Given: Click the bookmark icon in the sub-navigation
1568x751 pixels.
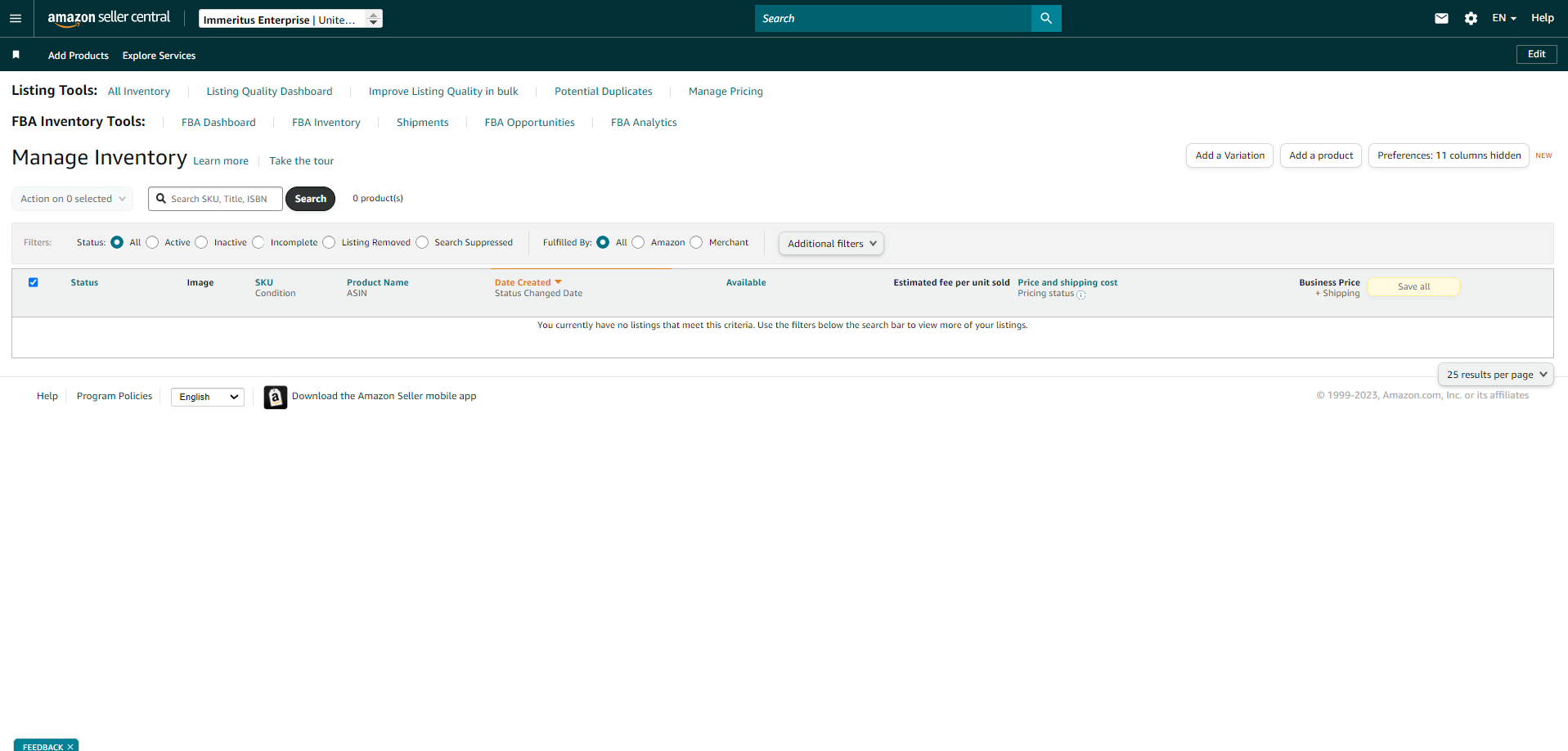Looking at the screenshot, I should (16, 55).
